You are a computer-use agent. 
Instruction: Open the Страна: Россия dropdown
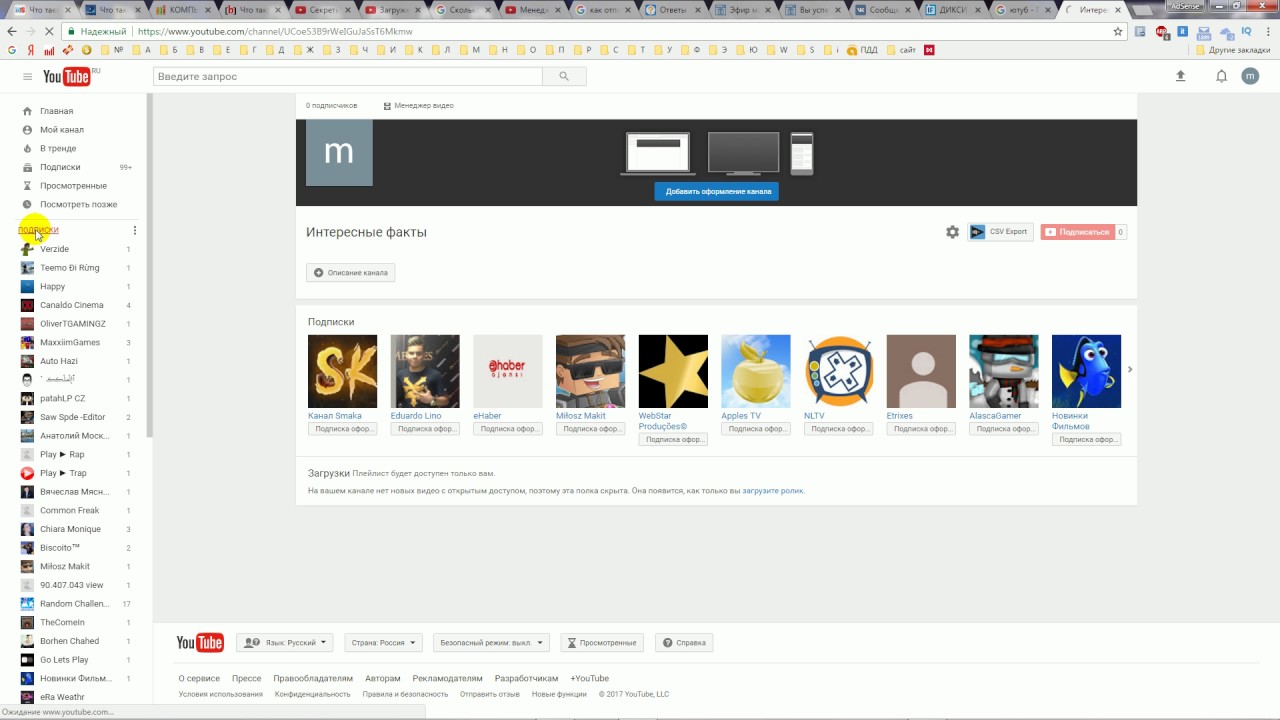pos(384,643)
